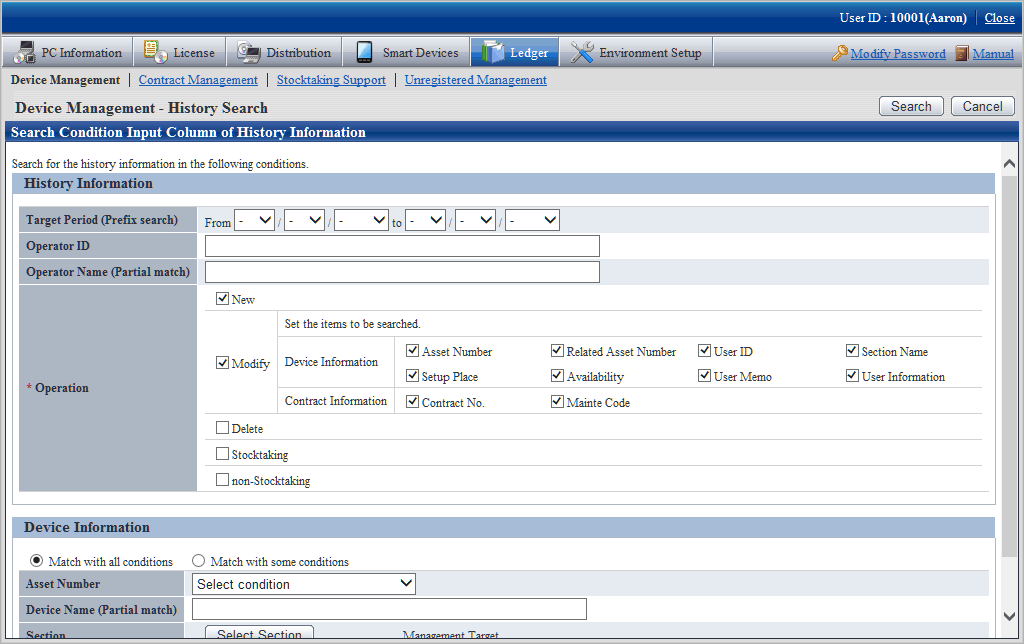Click the Operator Name input field
Screen dimensions: 1024x644
coord(402,272)
